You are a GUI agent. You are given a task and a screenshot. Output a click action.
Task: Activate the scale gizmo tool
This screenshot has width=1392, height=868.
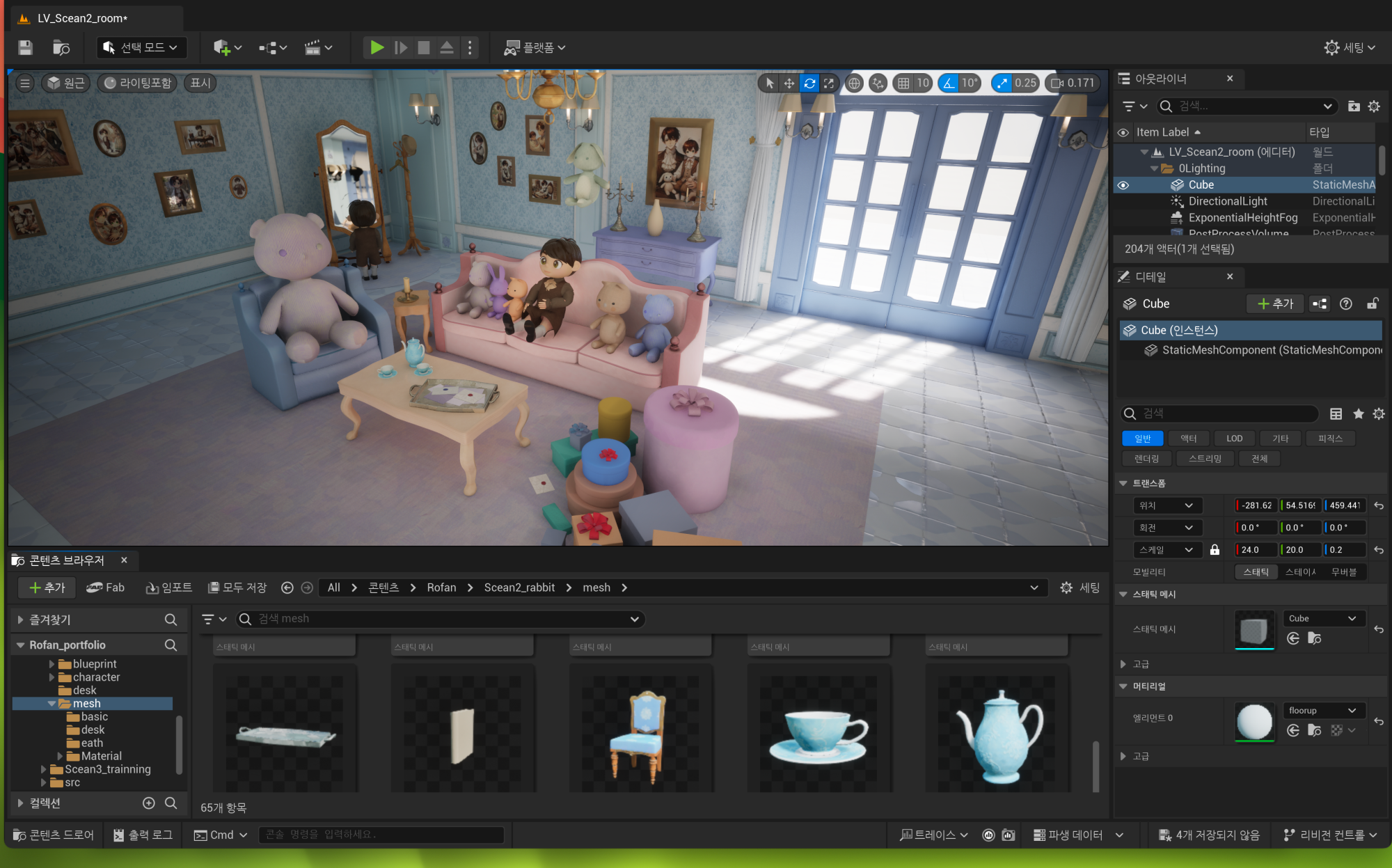tap(829, 83)
